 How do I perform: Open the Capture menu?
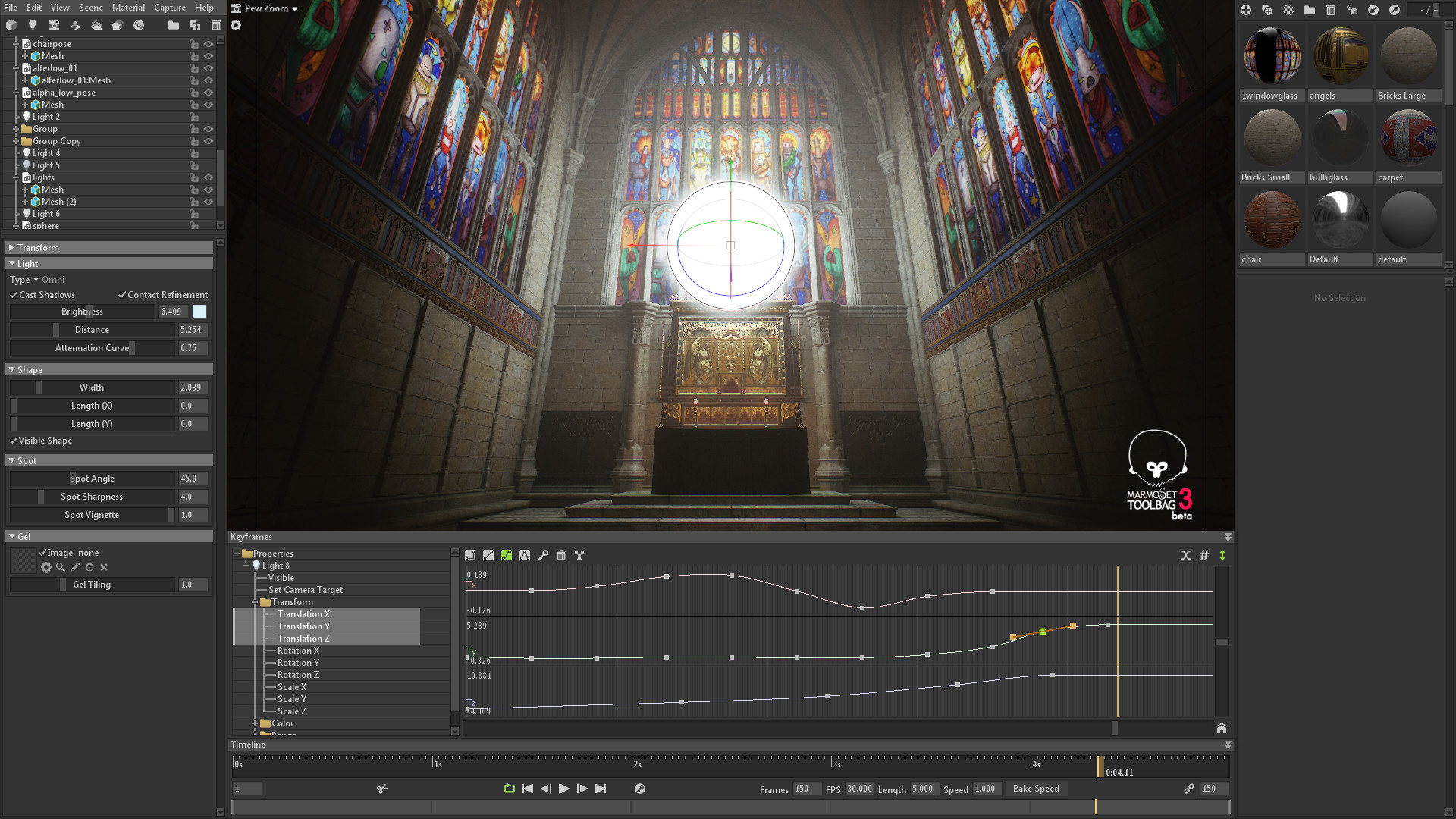point(168,8)
